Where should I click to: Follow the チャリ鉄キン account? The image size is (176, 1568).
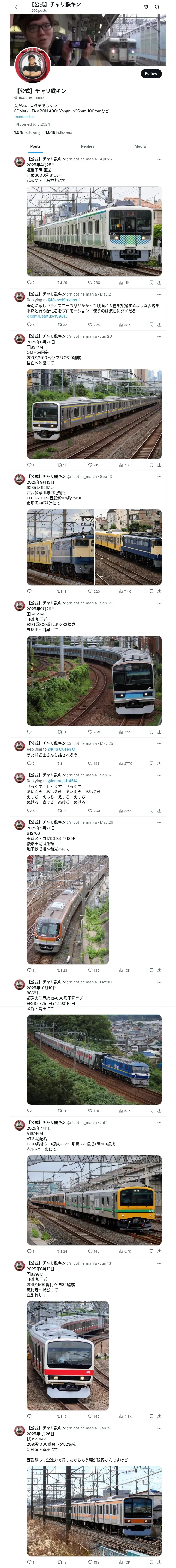pos(151,74)
